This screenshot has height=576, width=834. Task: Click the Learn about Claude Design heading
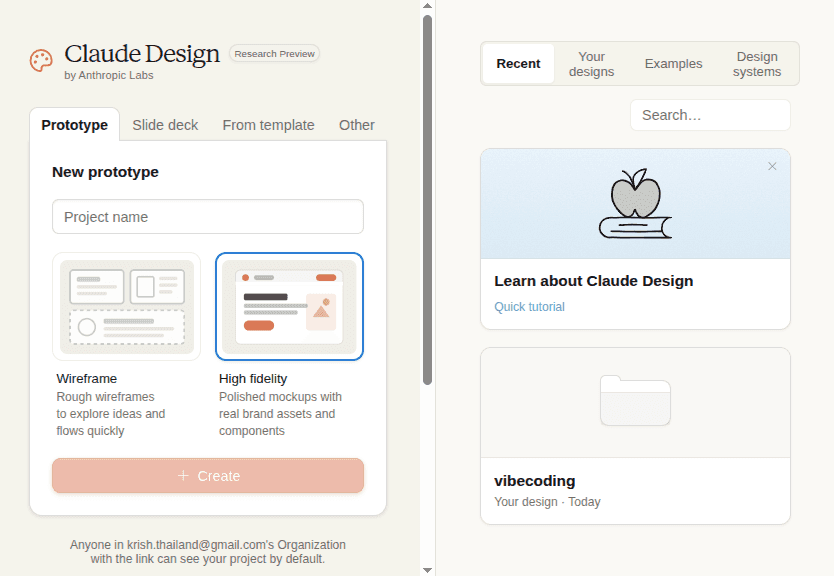pos(594,281)
